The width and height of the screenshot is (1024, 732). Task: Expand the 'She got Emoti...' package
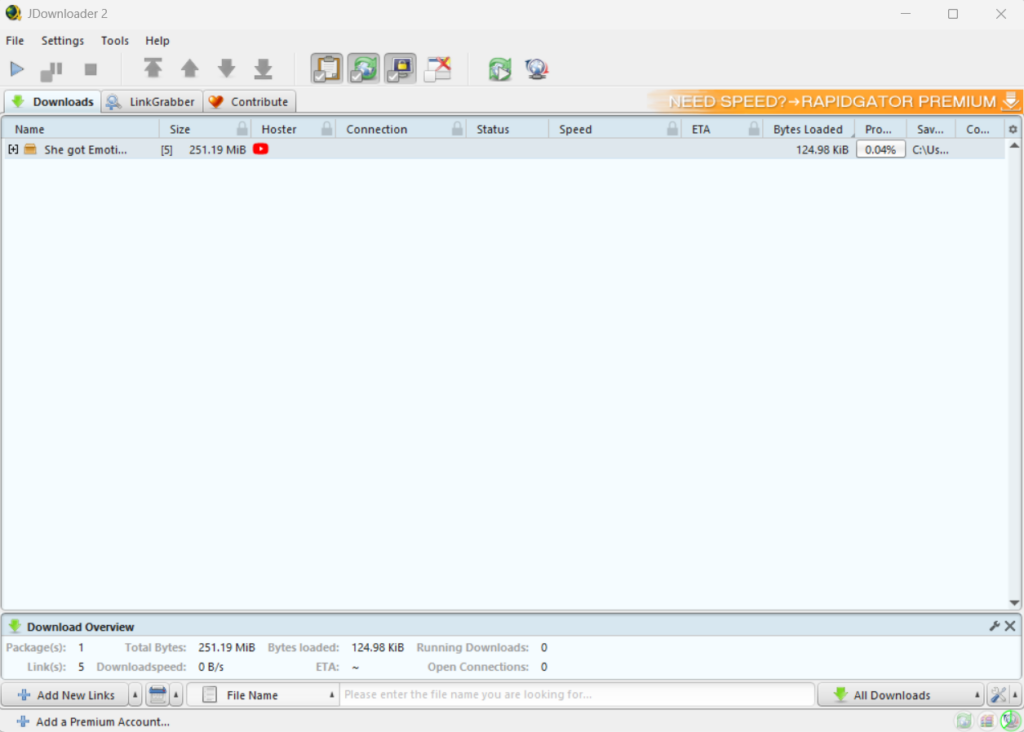tap(13, 149)
